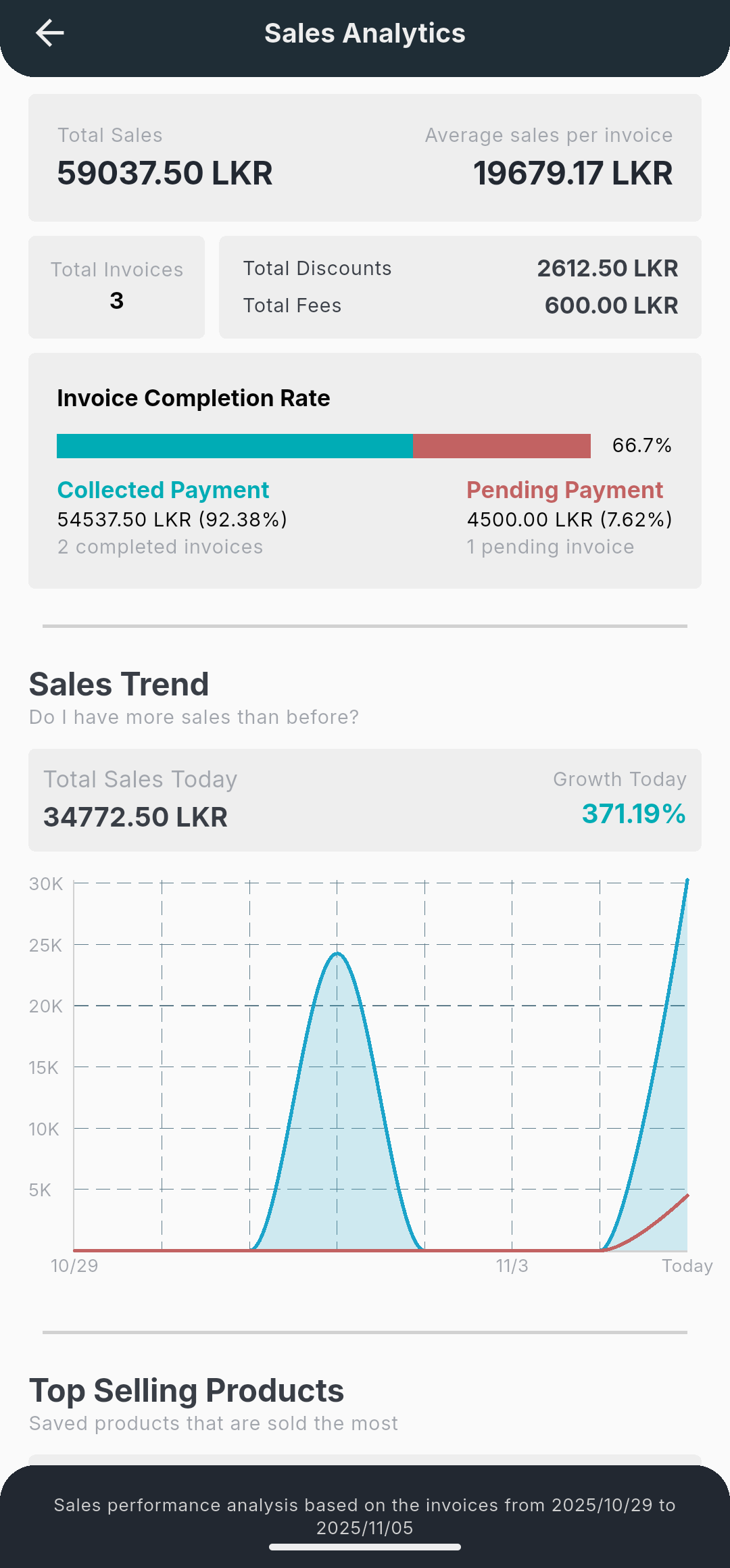730x1568 pixels.
Task: Click the Pending Payment label
Action: (564, 490)
